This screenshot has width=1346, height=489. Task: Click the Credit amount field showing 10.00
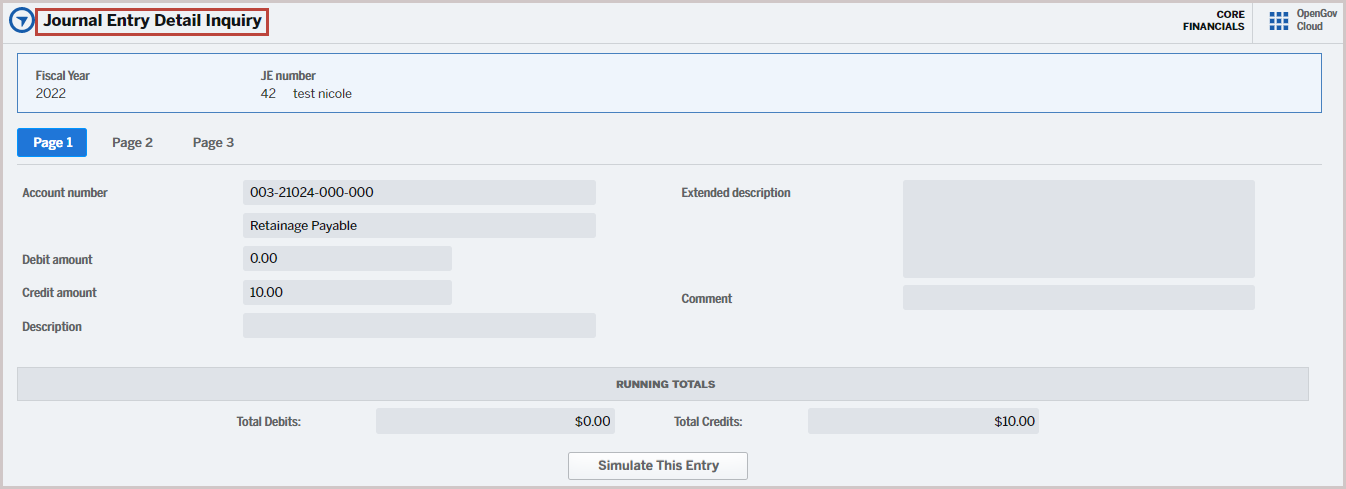point(347,293)
